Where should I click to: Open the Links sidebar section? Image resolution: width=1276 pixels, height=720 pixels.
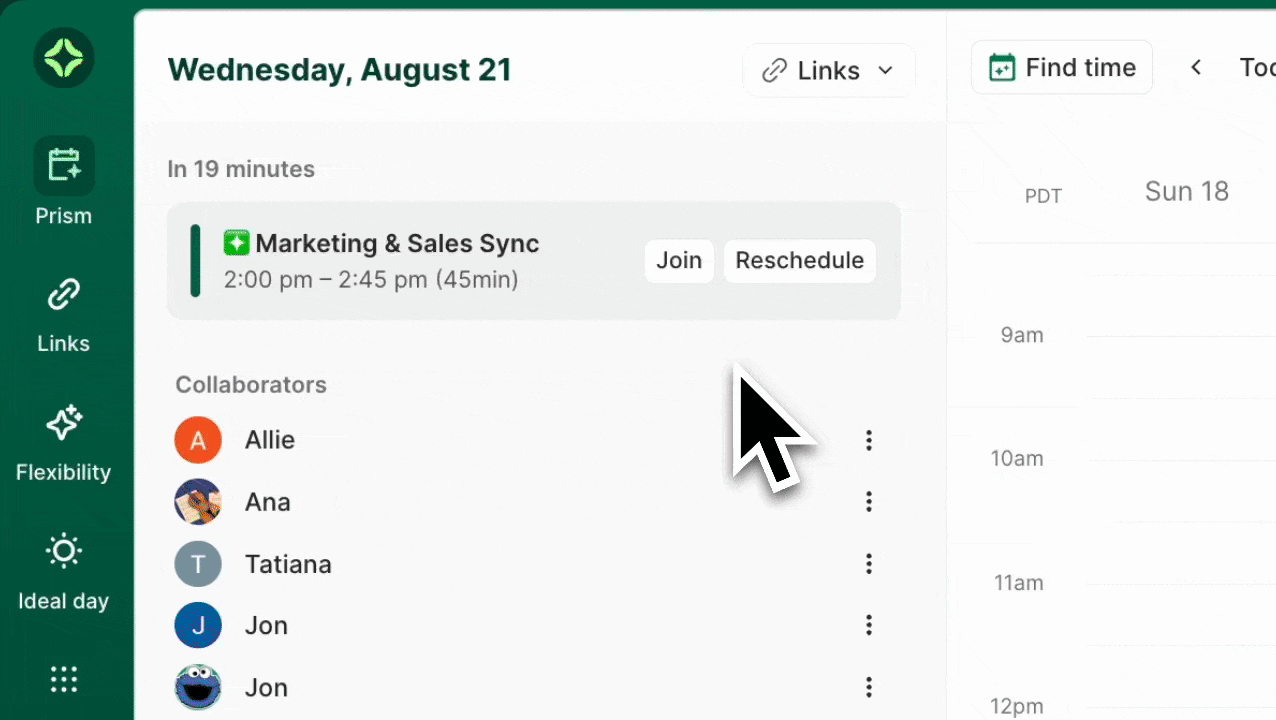(x=64, y=313)
